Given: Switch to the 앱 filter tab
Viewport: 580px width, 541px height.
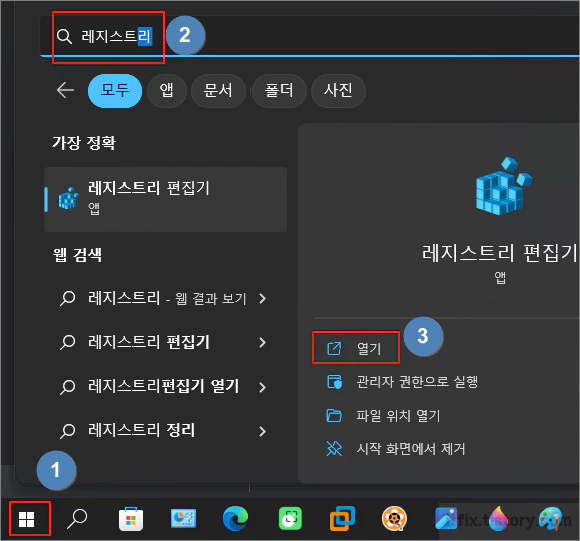Looking at the screenshot, I should tap(166, 91).
